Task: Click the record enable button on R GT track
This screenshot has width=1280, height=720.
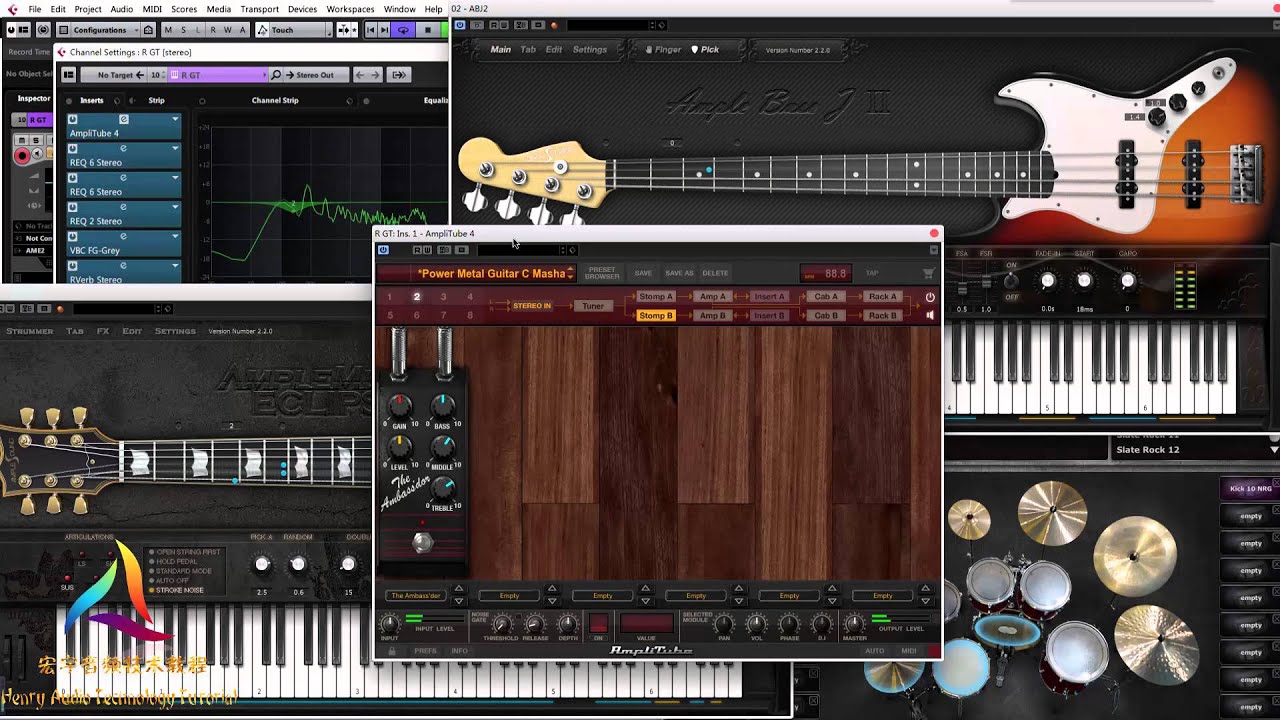Action: tap(22, 156)
